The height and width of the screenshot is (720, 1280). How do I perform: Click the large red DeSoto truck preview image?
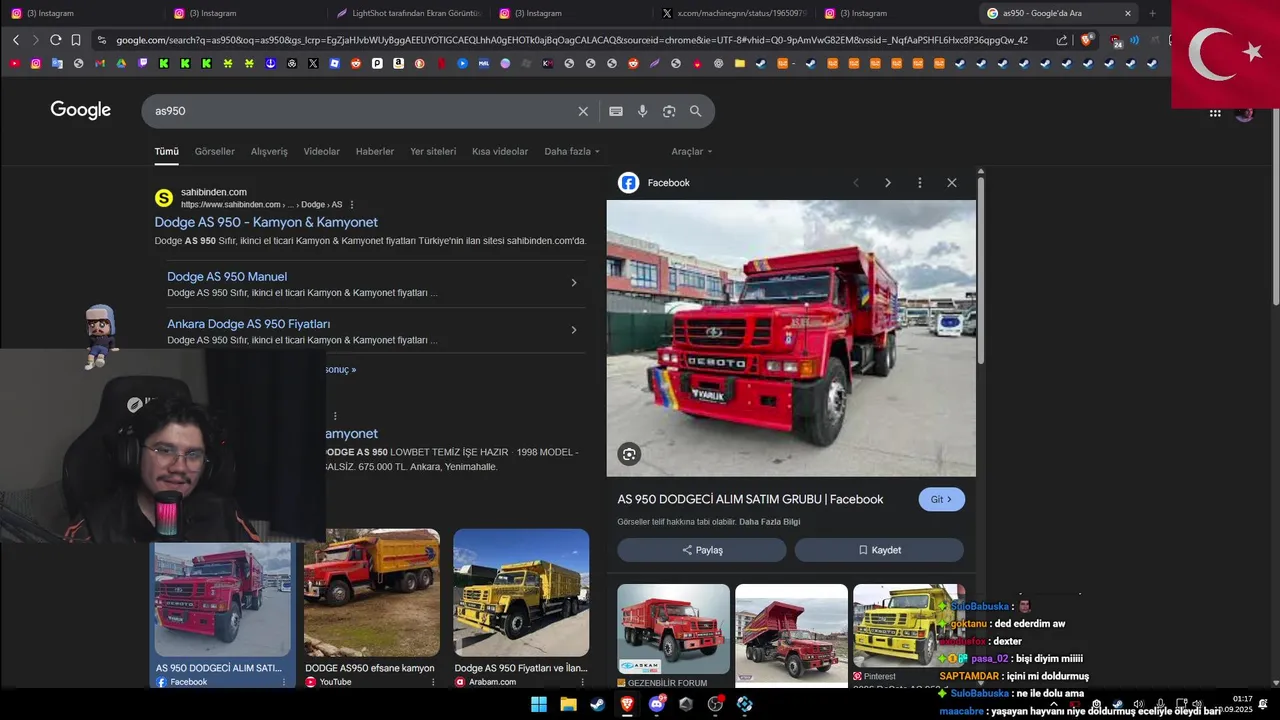tap(791, 338)
